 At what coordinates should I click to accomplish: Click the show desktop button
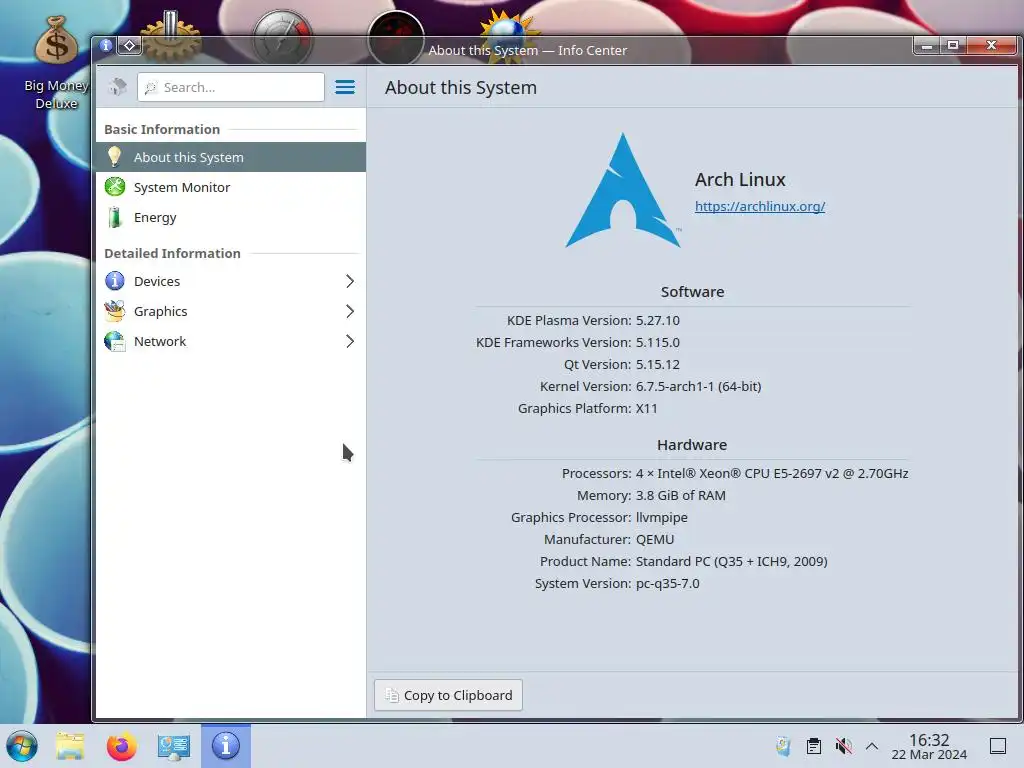click(x=998, y=746)
